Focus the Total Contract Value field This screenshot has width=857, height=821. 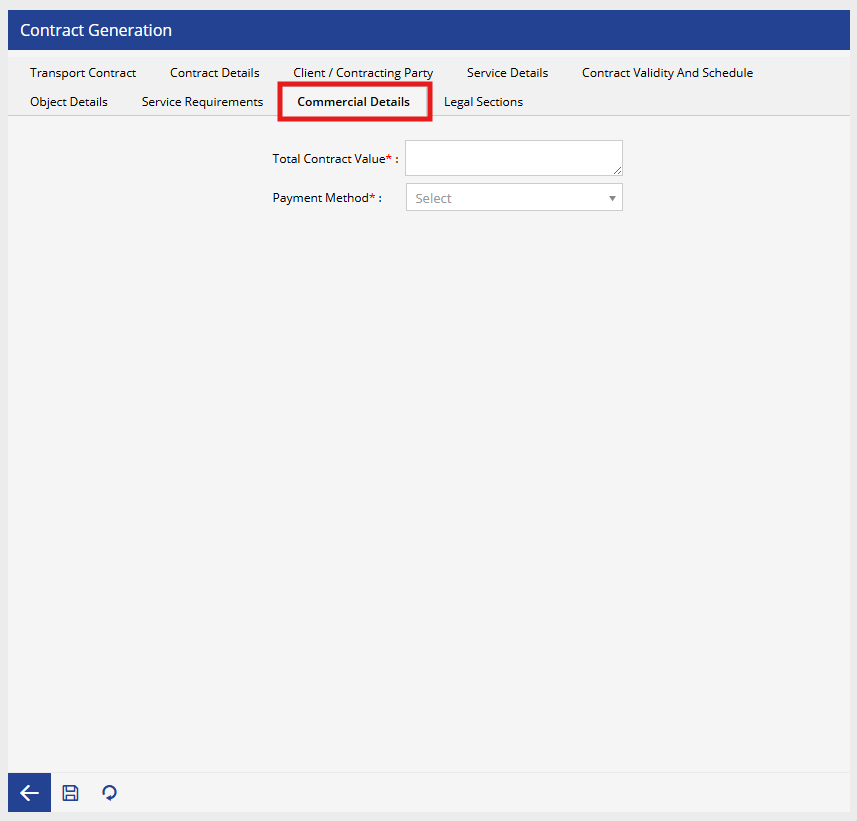[514, 158]
